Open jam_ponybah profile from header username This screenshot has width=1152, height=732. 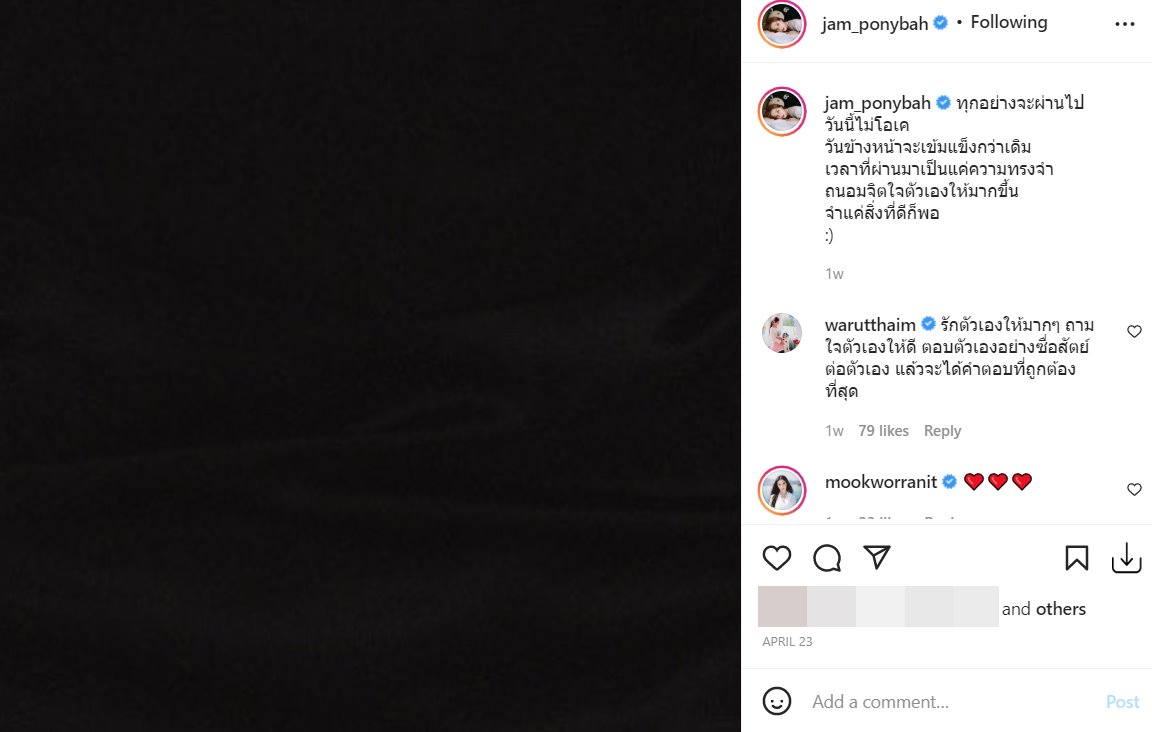point(874,24)
